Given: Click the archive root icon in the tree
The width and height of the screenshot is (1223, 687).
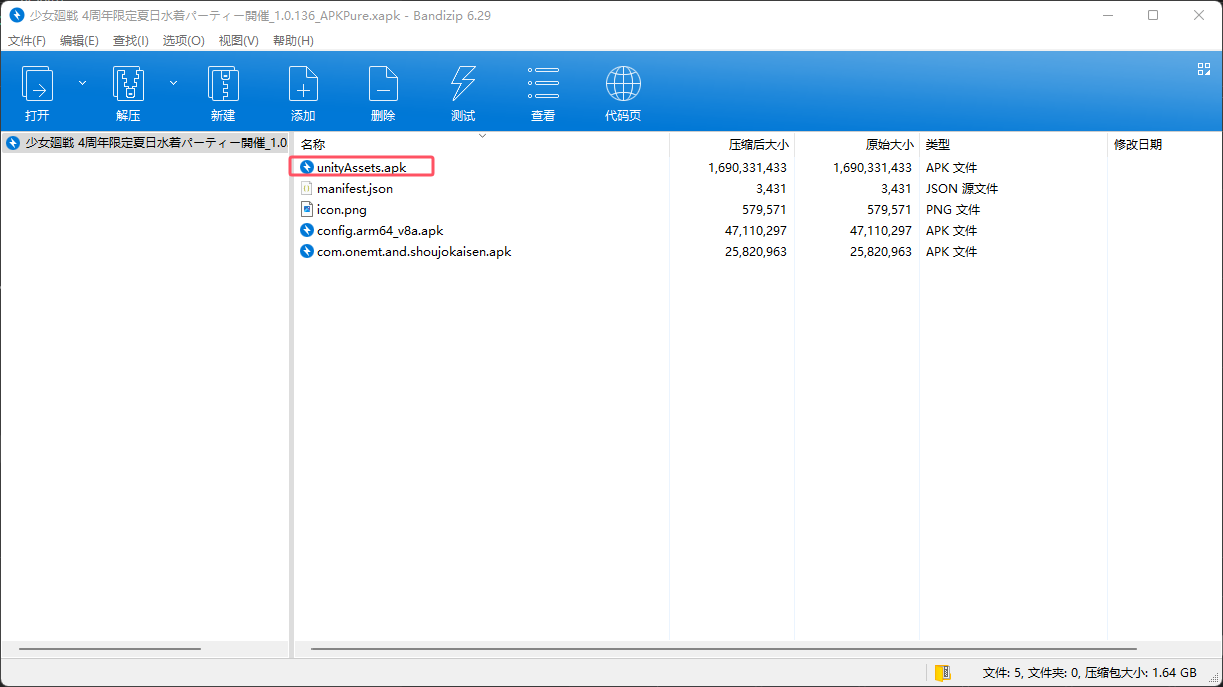Looking at the screenshot, I should tap(13, 143).
